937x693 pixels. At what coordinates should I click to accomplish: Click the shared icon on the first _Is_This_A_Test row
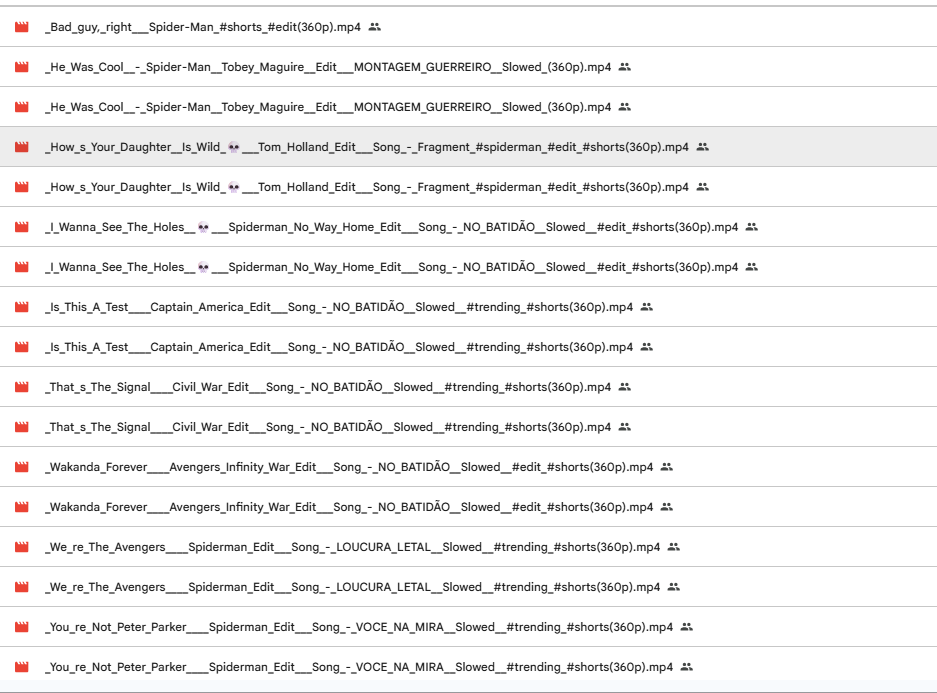[647, 307]
